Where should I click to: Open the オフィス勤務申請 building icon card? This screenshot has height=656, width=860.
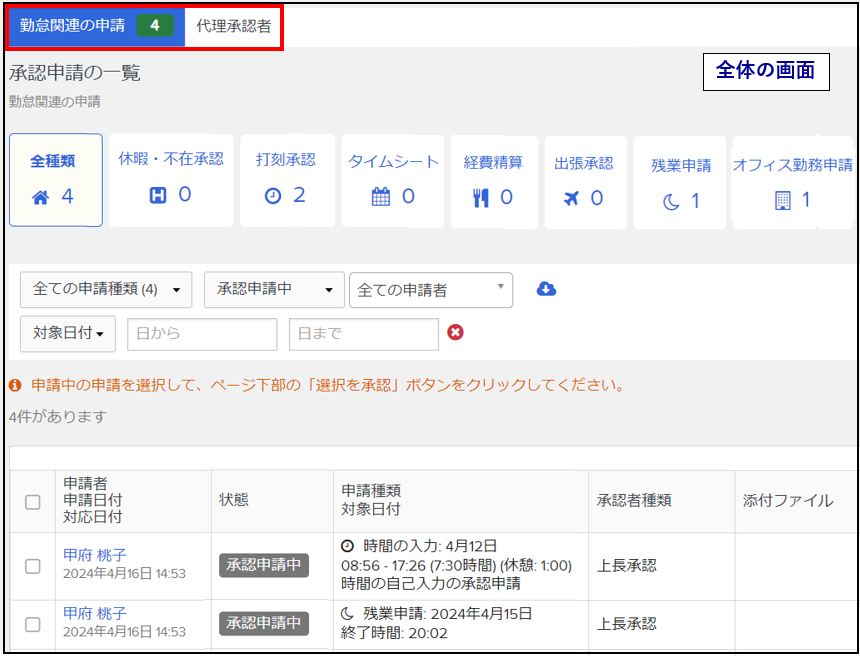792,183
